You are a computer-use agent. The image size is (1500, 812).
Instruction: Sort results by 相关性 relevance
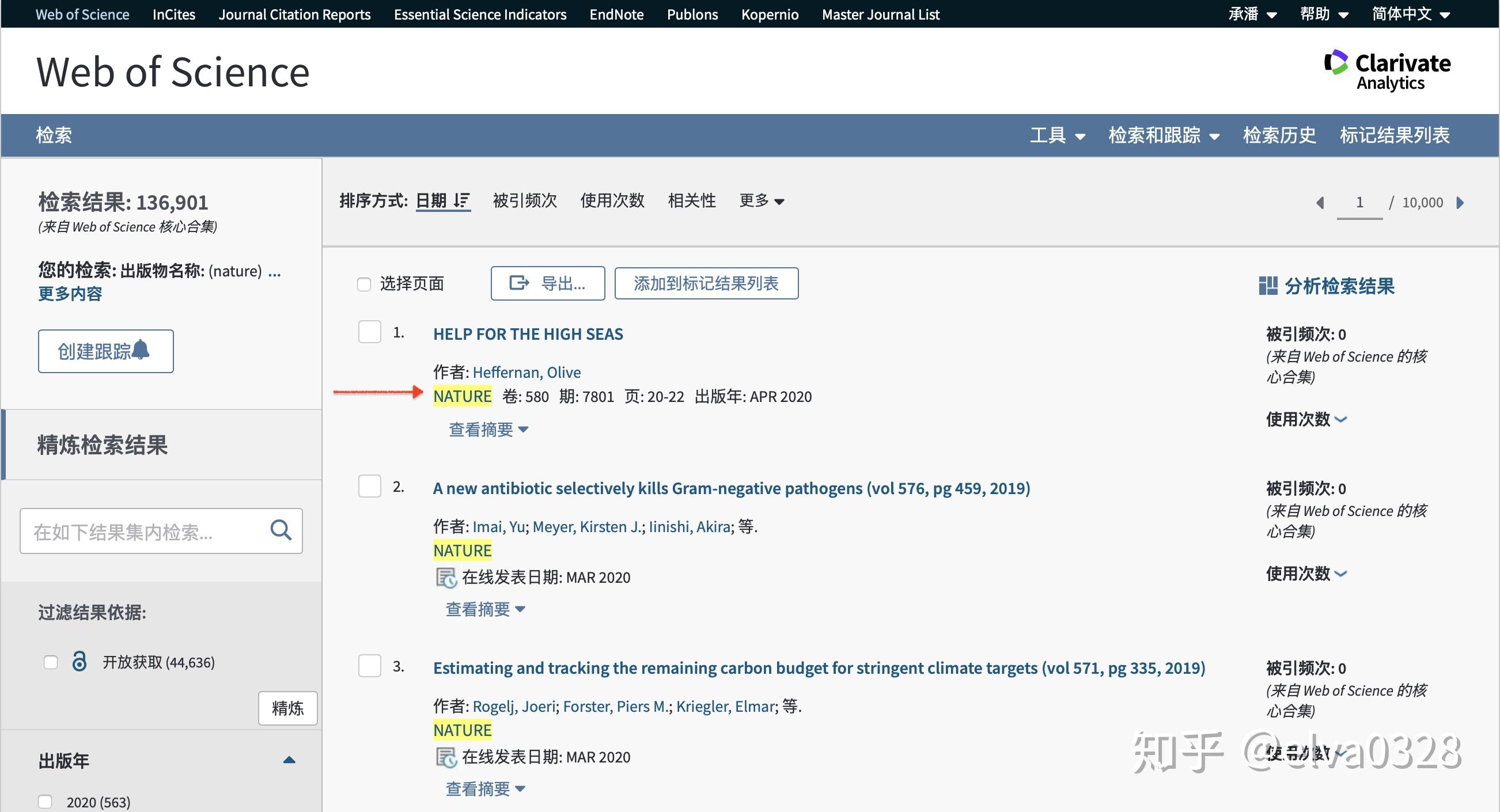coord(691,200)
